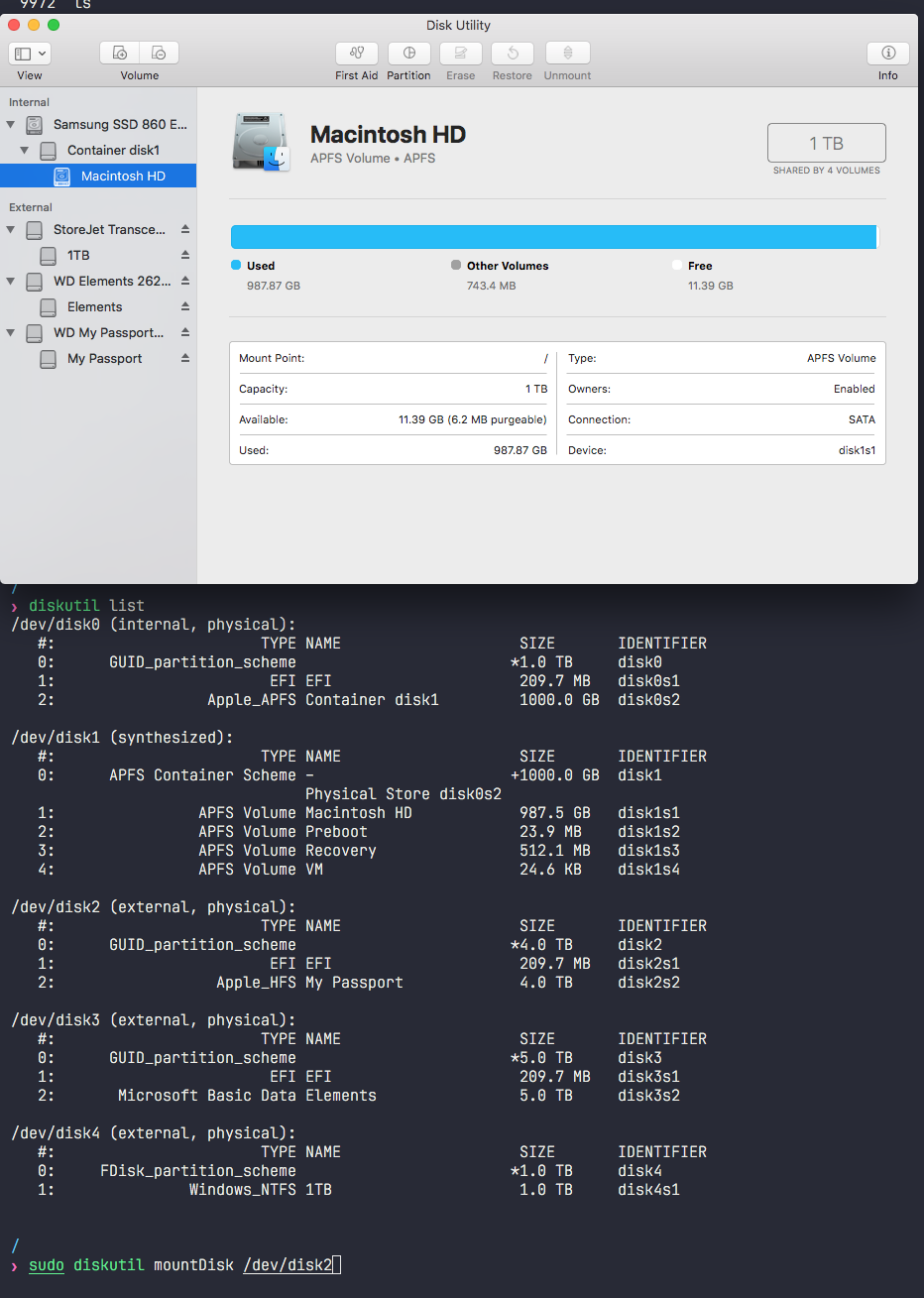
Task: Click the 1 TB capacity button
Action: pos(826,143)
